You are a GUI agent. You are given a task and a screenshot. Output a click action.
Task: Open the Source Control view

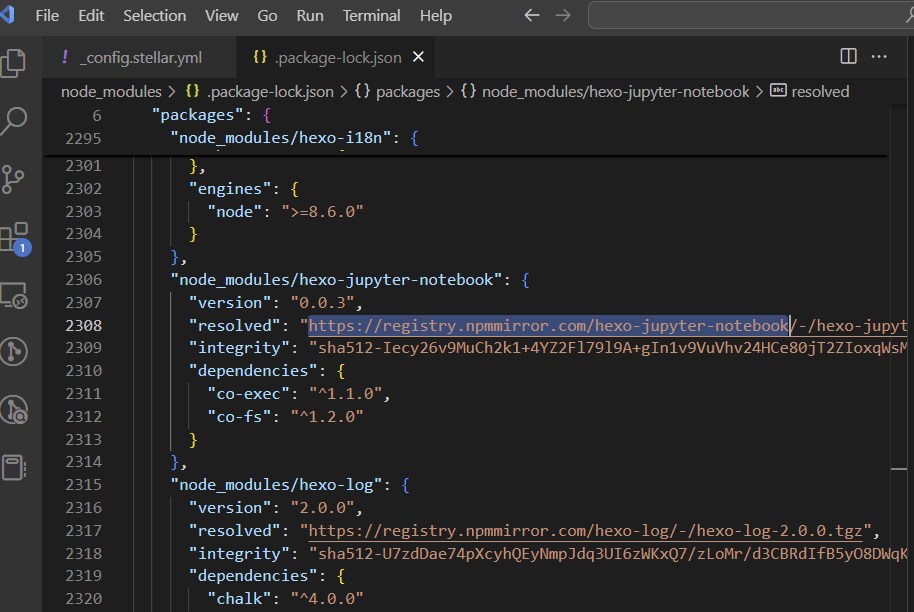point(14,179)
